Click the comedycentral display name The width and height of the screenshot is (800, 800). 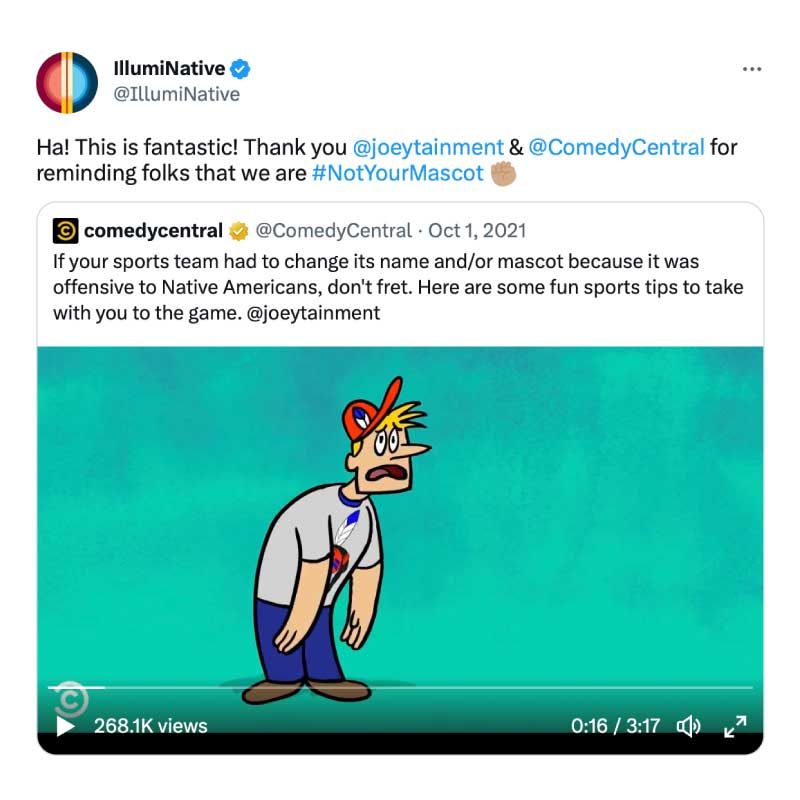point(153,231)
